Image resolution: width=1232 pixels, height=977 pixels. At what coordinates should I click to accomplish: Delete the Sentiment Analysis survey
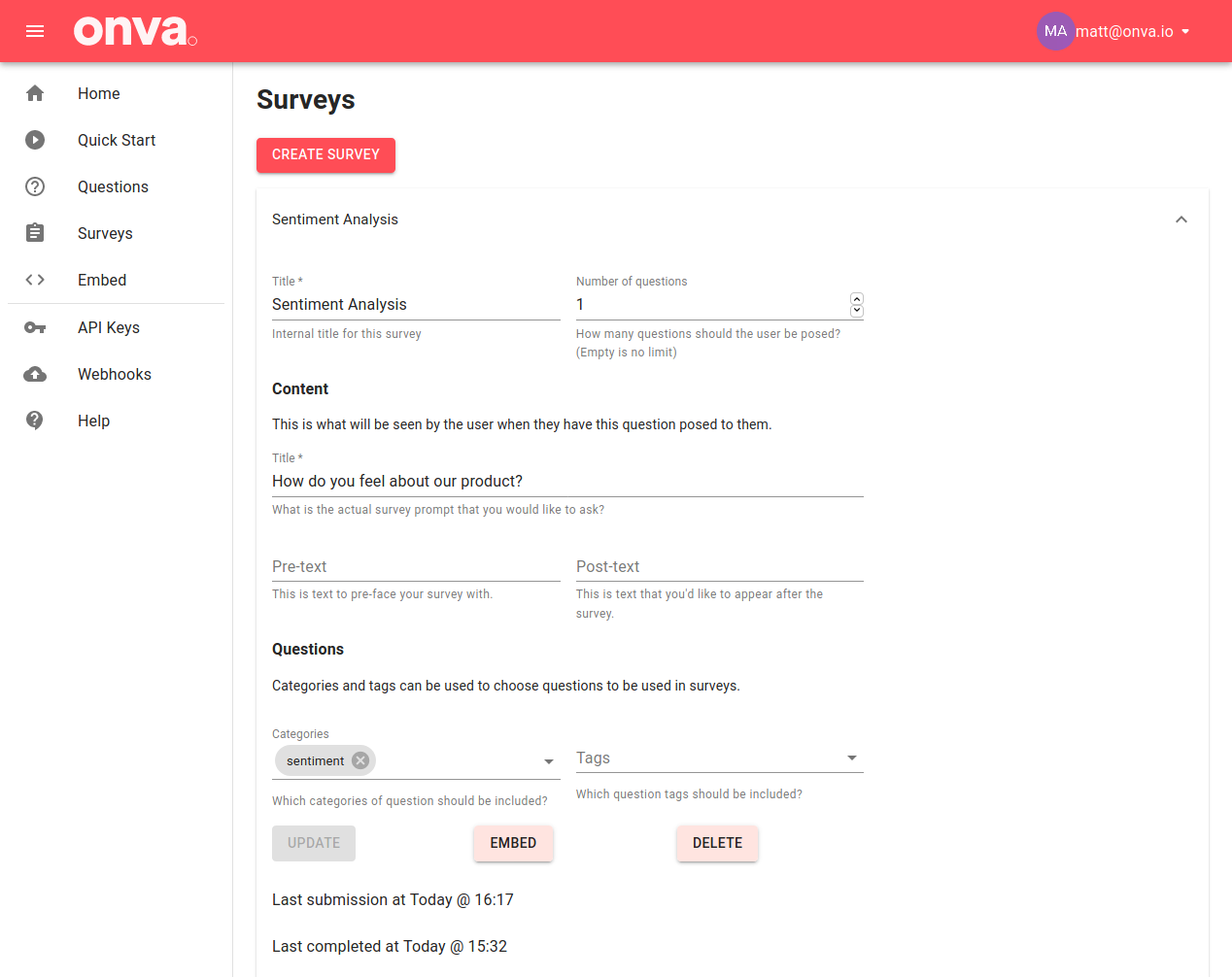(717, 843)
